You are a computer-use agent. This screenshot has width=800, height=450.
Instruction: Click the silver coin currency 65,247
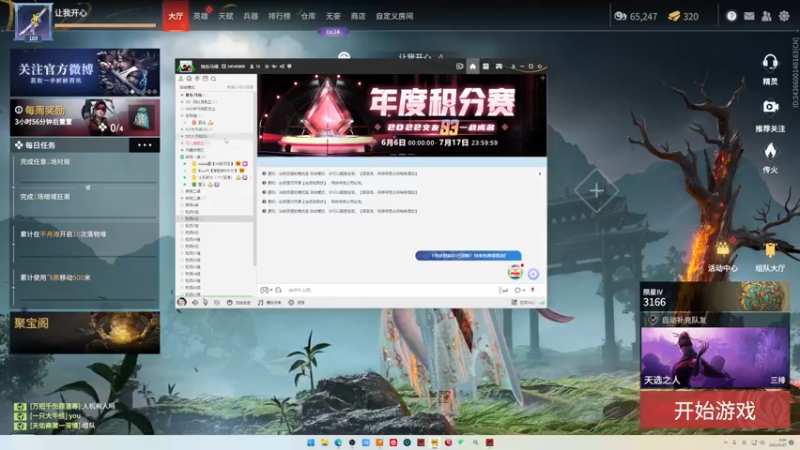click(635, 16)
